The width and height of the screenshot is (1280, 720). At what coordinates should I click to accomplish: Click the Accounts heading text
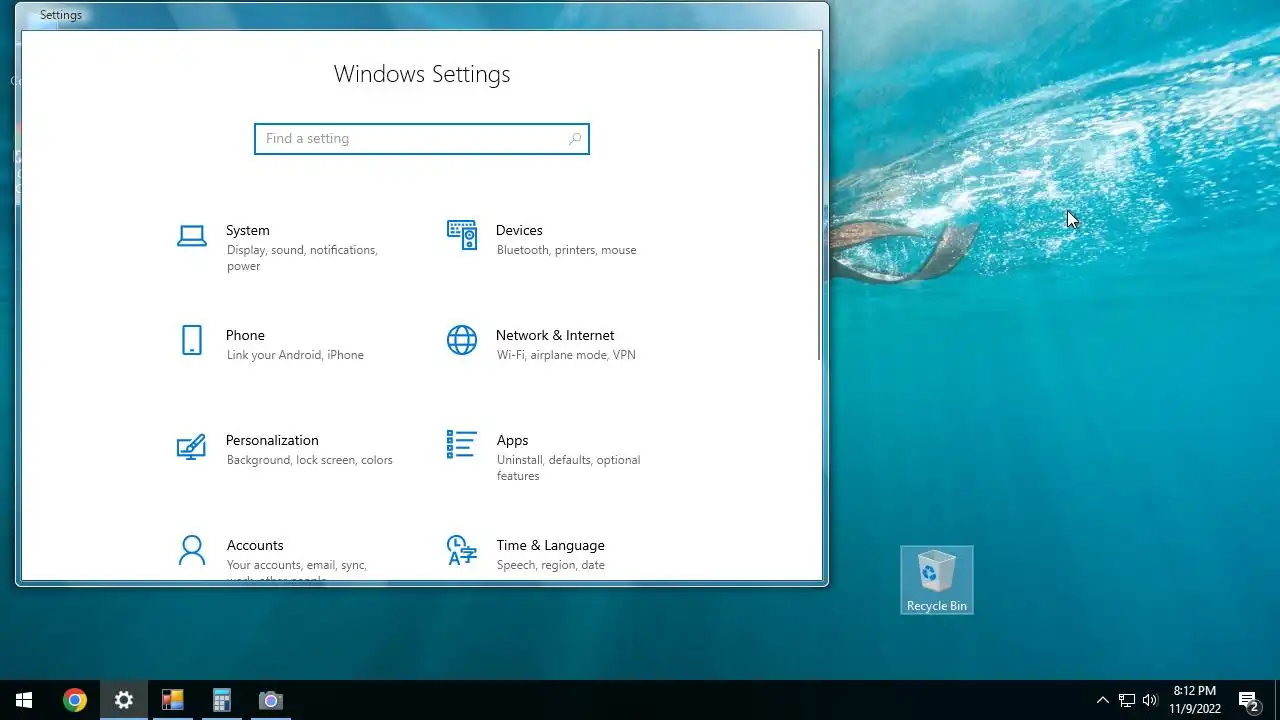click(255, 545)
